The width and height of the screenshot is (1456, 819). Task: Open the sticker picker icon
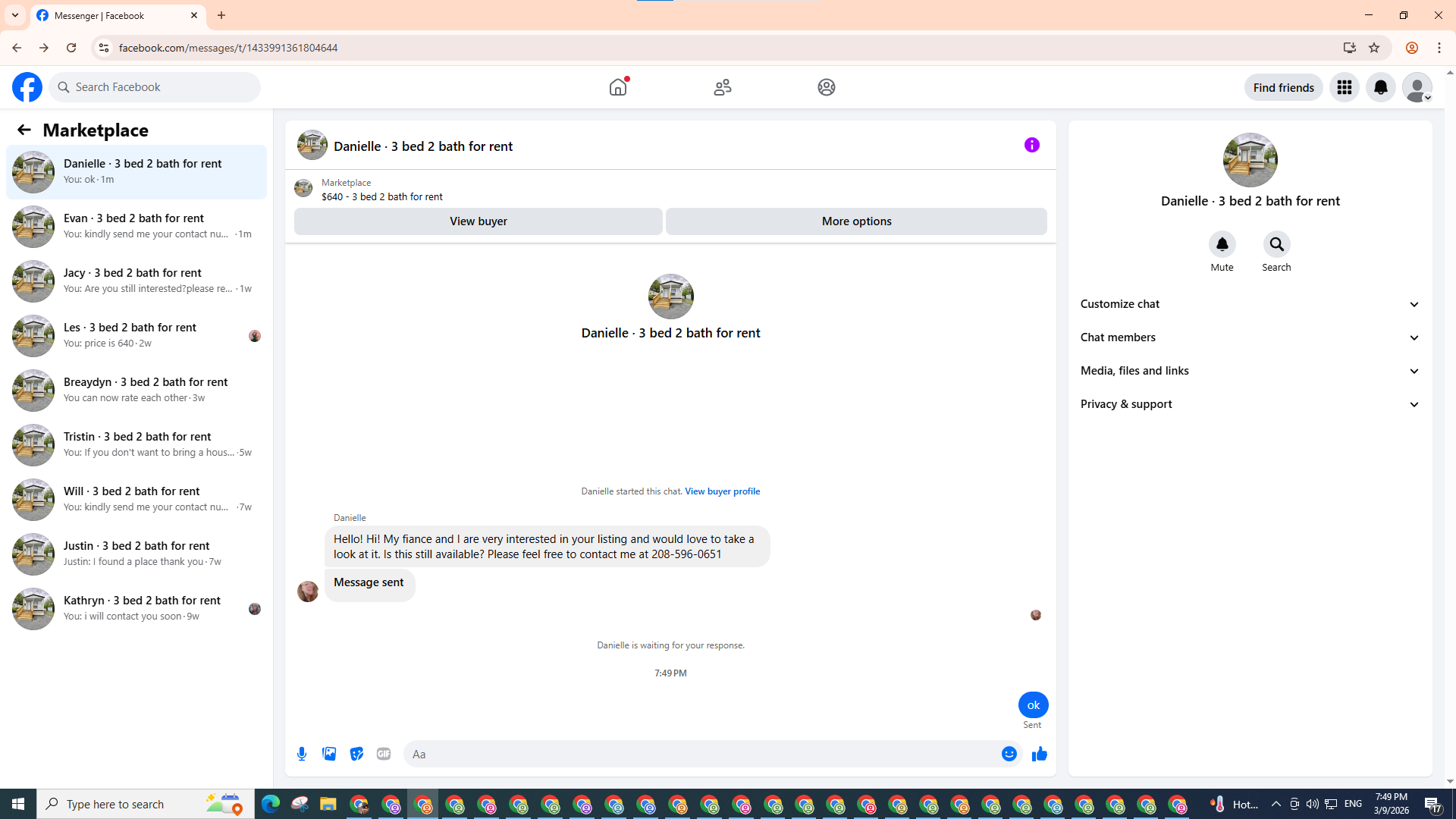coord(356,754)
